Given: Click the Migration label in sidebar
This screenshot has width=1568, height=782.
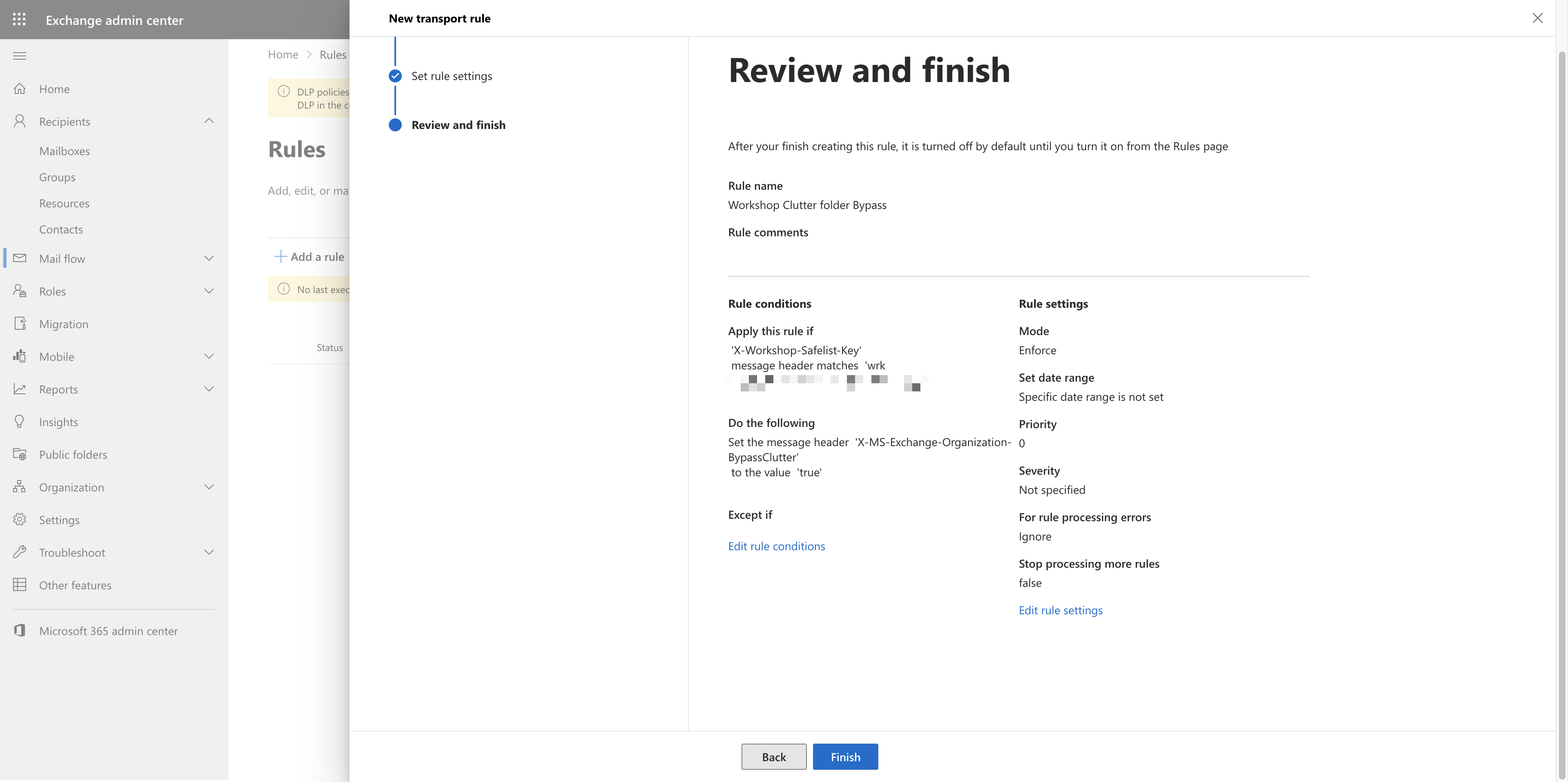Looking at the screenshot, I should (63, 324).
